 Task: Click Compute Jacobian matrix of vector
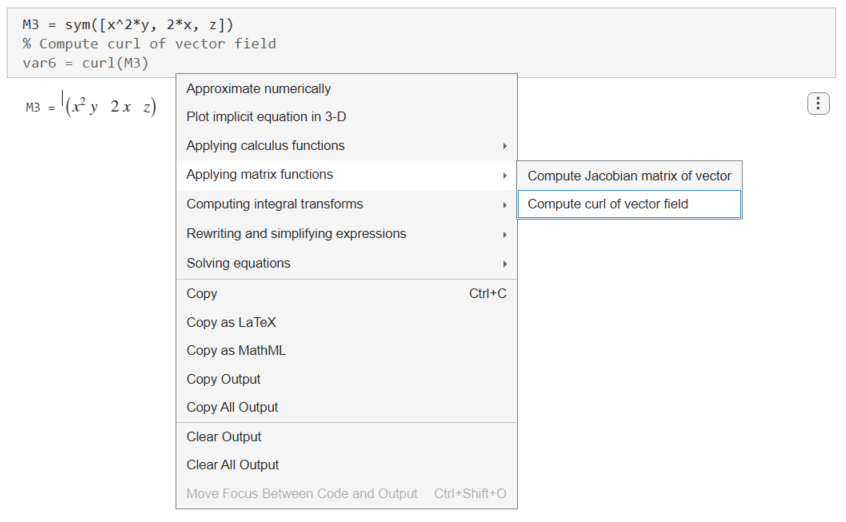point(629,176)
